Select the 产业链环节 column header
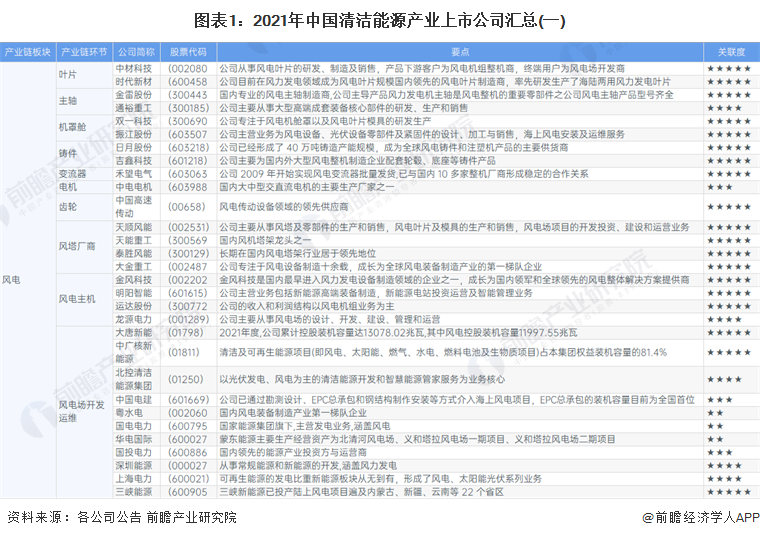Viewport: 760px width, 538px height. coord(84,52)
